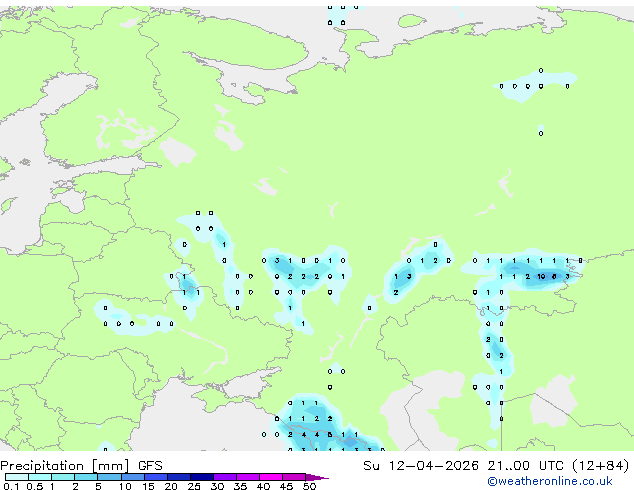Click the '50' legend scale label

tap(309, 486)
